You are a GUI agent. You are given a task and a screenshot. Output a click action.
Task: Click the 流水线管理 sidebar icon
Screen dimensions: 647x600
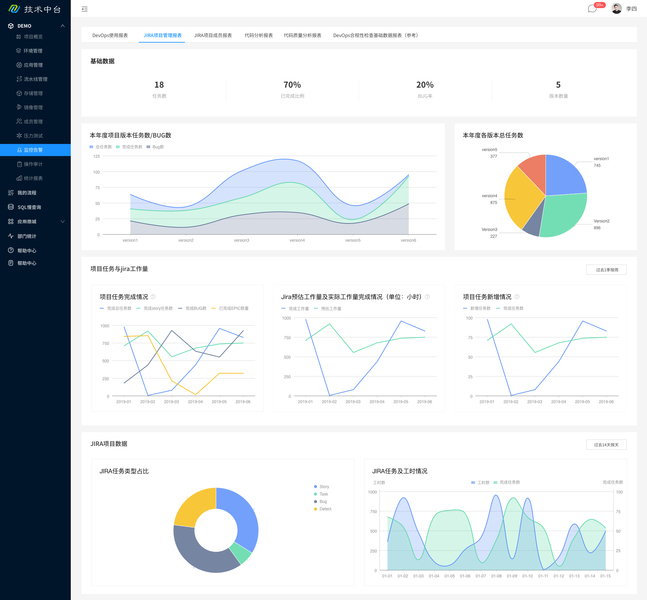(19, 79)
